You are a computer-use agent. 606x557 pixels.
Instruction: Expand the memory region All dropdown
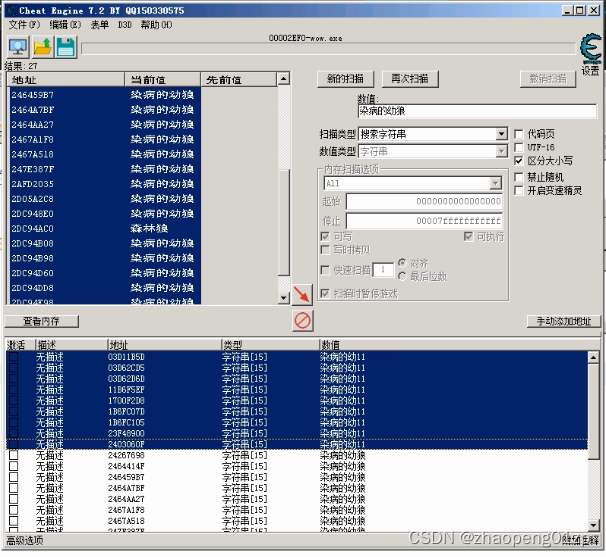click(x=495, y=183)
